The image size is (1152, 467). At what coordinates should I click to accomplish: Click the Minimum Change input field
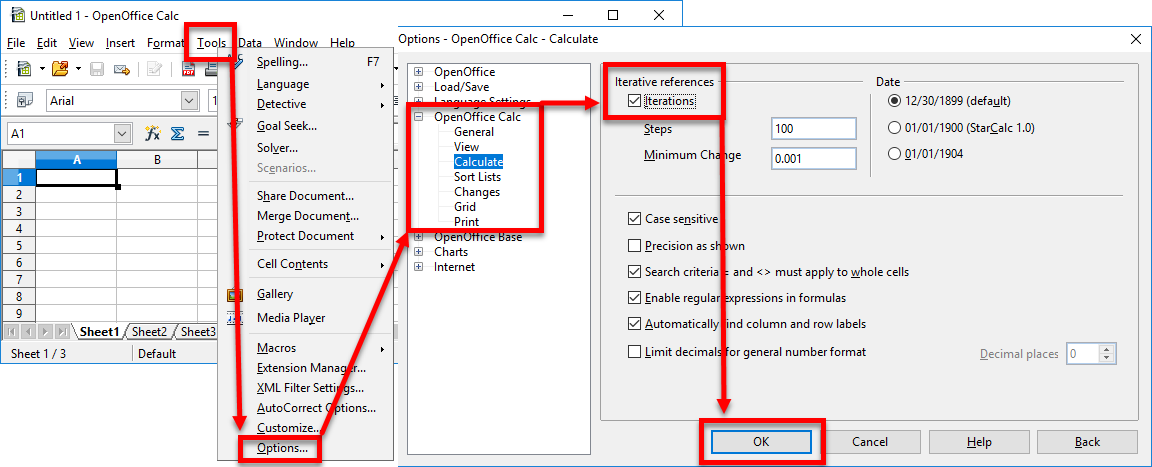coord(814,158)
